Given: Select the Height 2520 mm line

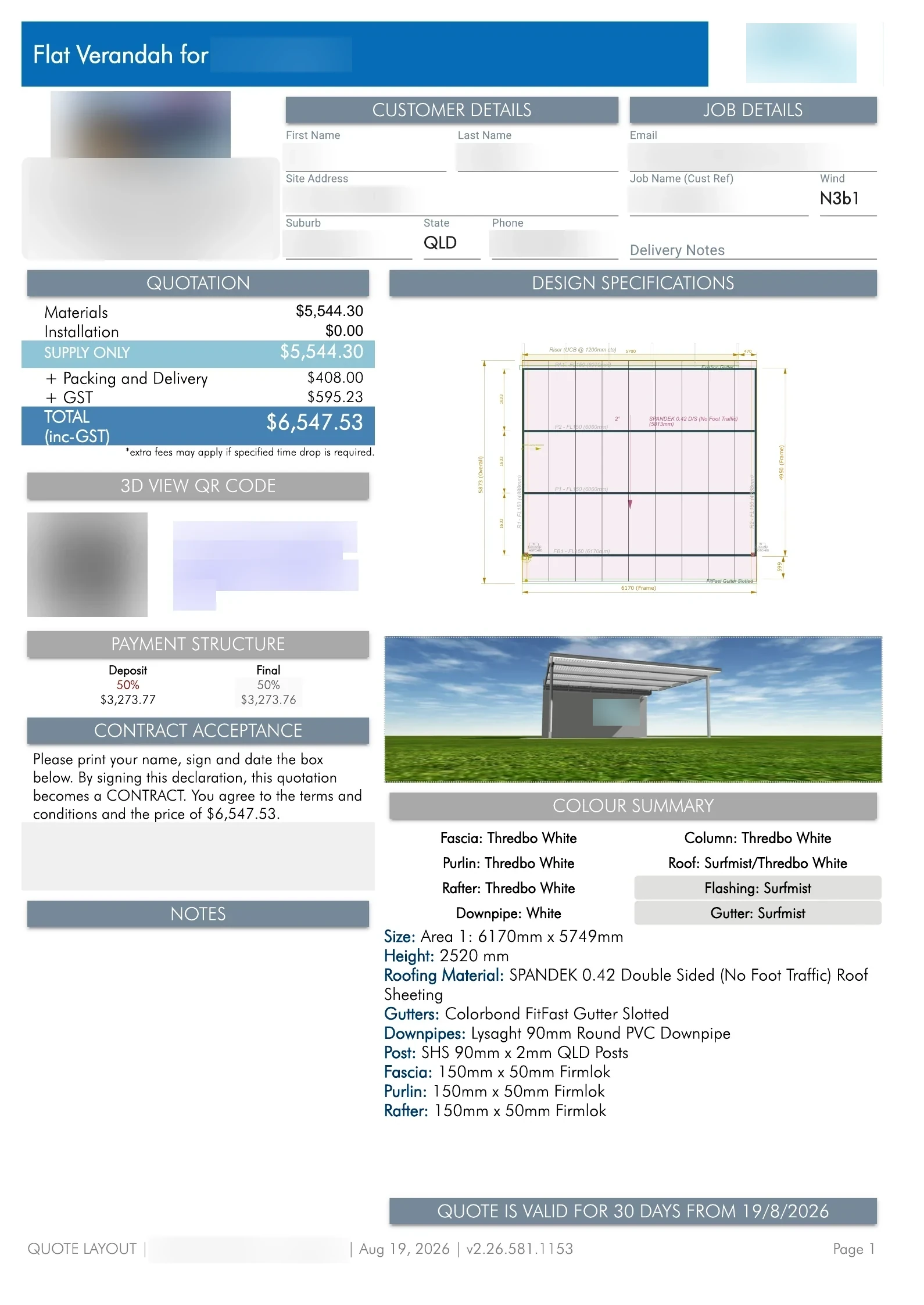Looking at the screenshot, I should point(446,956).
